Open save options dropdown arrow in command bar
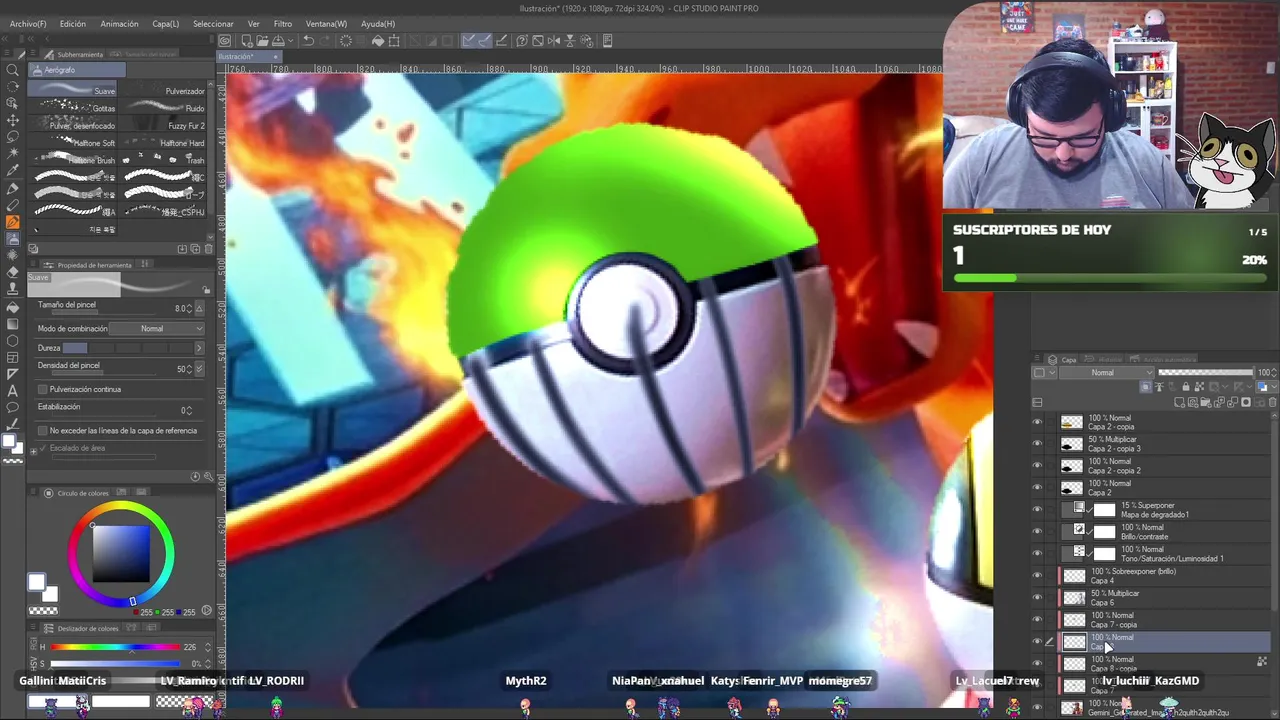 290,41
